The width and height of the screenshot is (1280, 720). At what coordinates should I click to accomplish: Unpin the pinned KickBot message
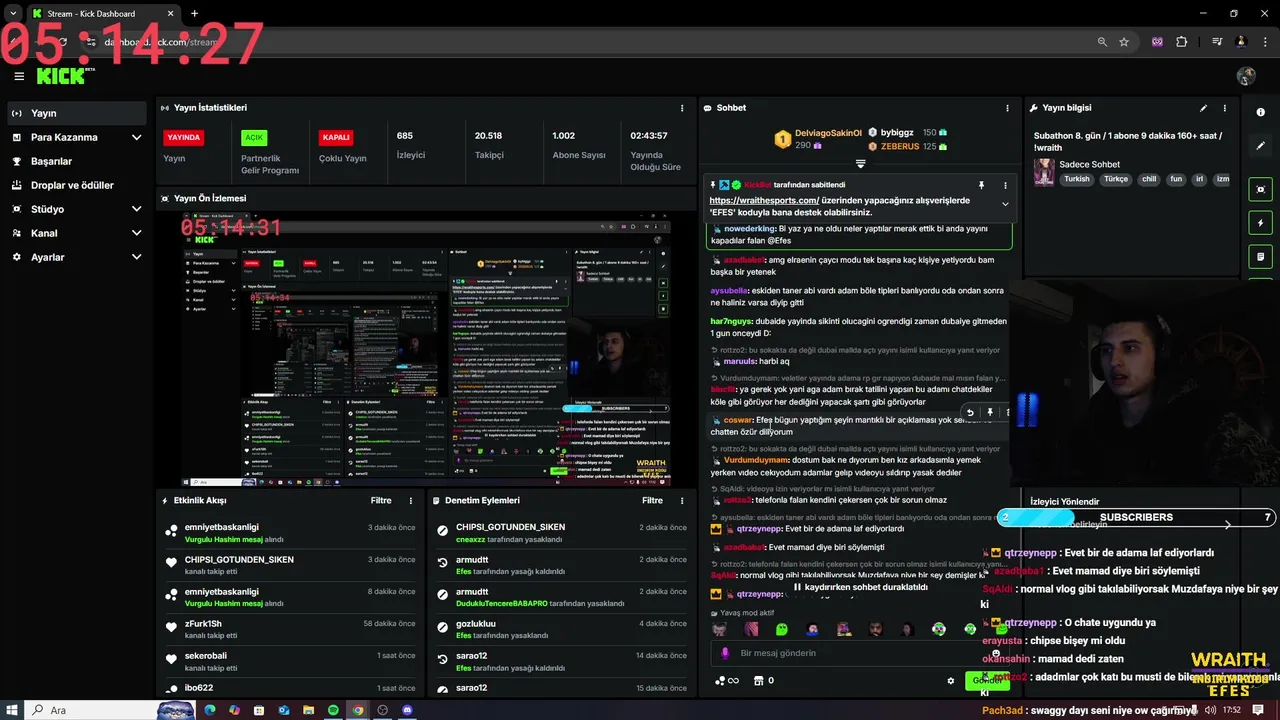click(981, 185)
